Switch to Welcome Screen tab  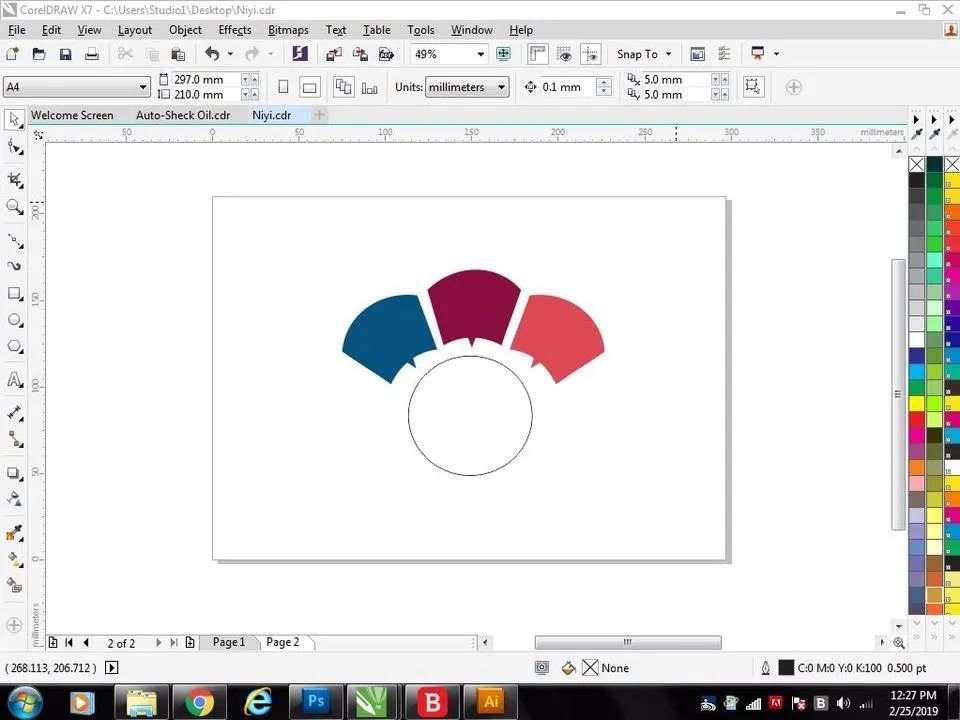tap(72, 115)
